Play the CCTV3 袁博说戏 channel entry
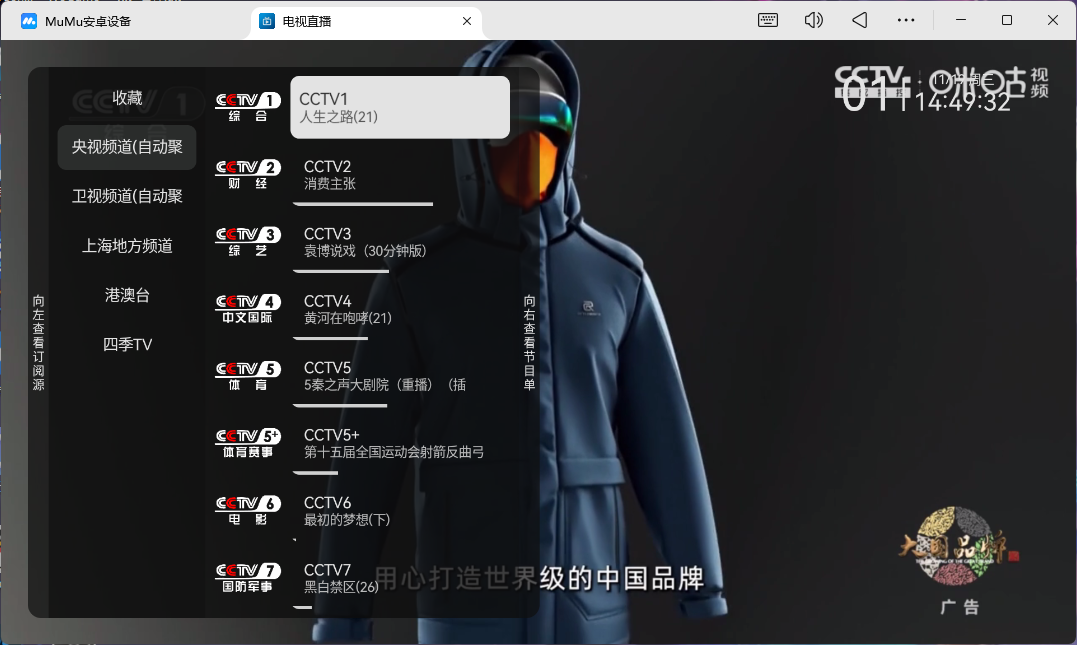The height and width of the screenshot is (645, 1077). point(400,242)
